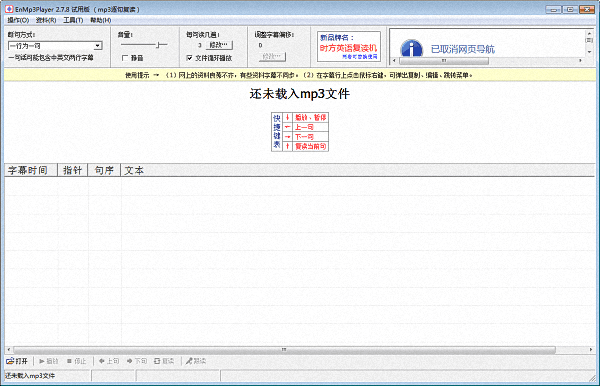Click the EnMp3Player app icon in title bar
This screenshot has height=386, width=600.
tap(9, 9)
